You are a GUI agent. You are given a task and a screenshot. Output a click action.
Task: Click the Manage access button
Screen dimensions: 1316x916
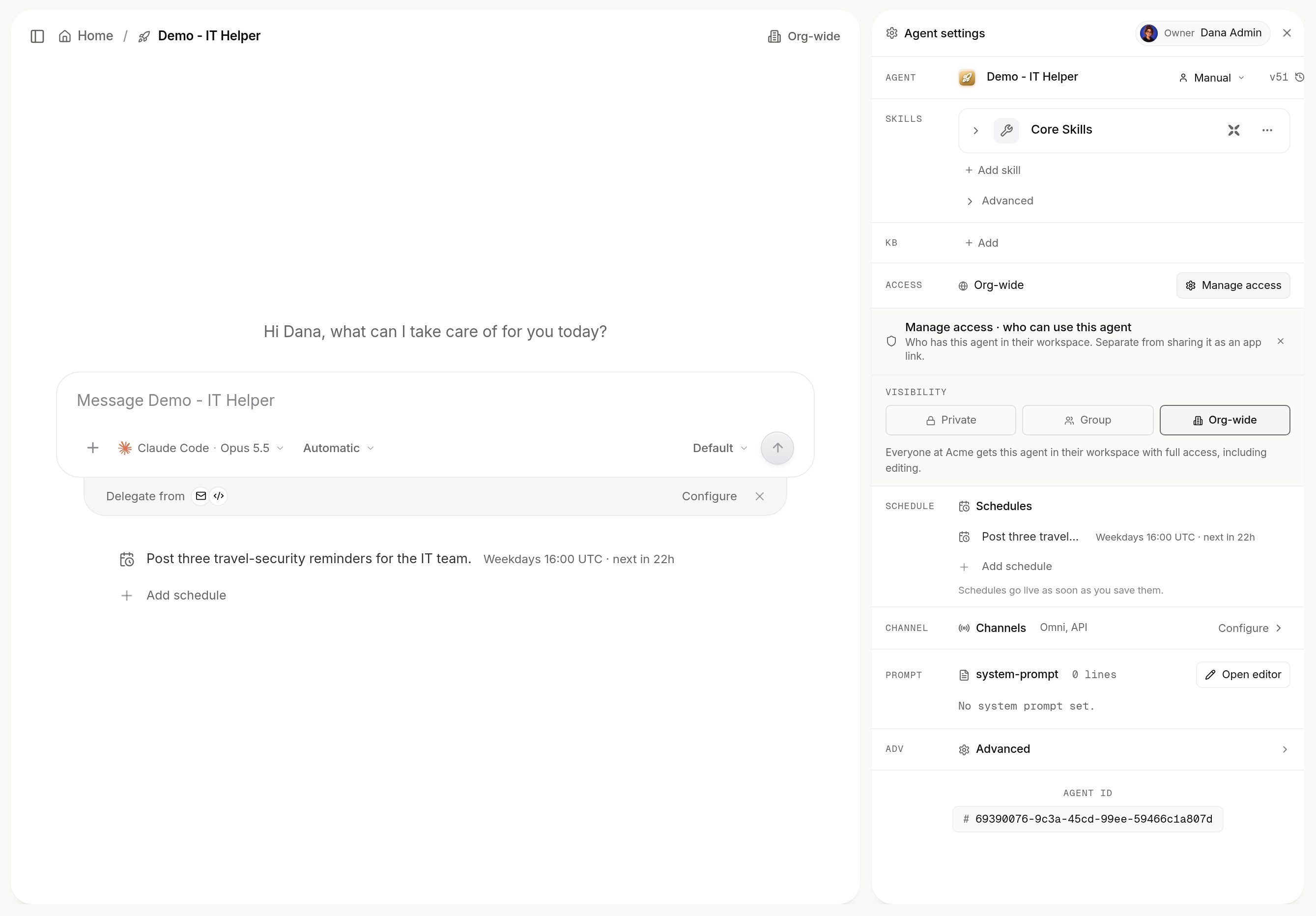pos(1233,286)
